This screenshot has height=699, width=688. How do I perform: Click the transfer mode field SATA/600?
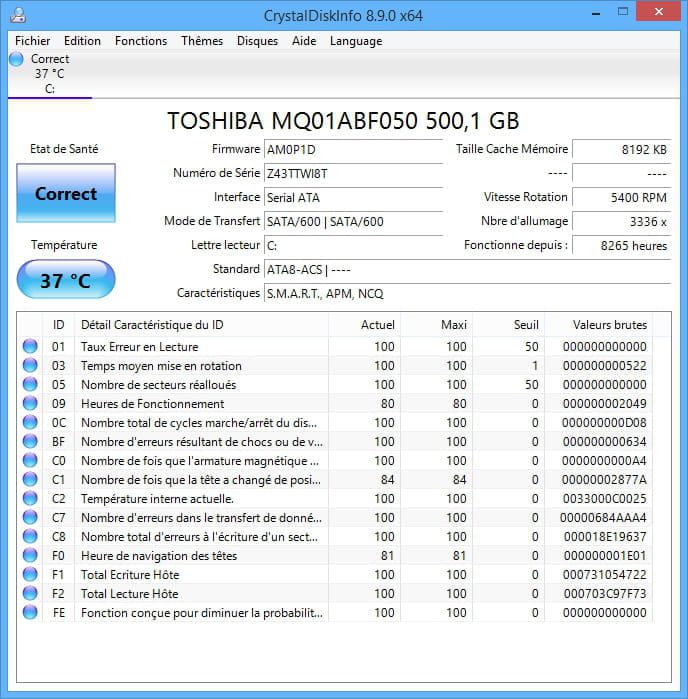coord(353,222)
